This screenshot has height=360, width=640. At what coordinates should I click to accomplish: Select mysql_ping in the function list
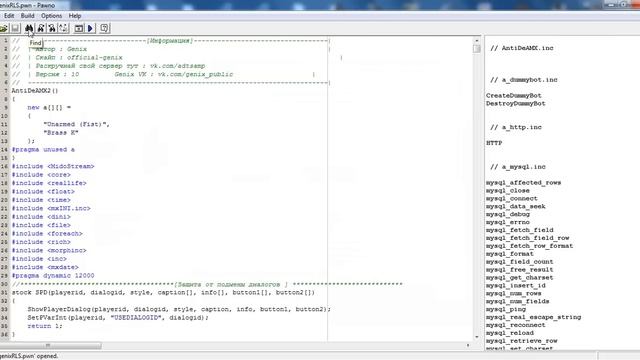coord(505,309)
